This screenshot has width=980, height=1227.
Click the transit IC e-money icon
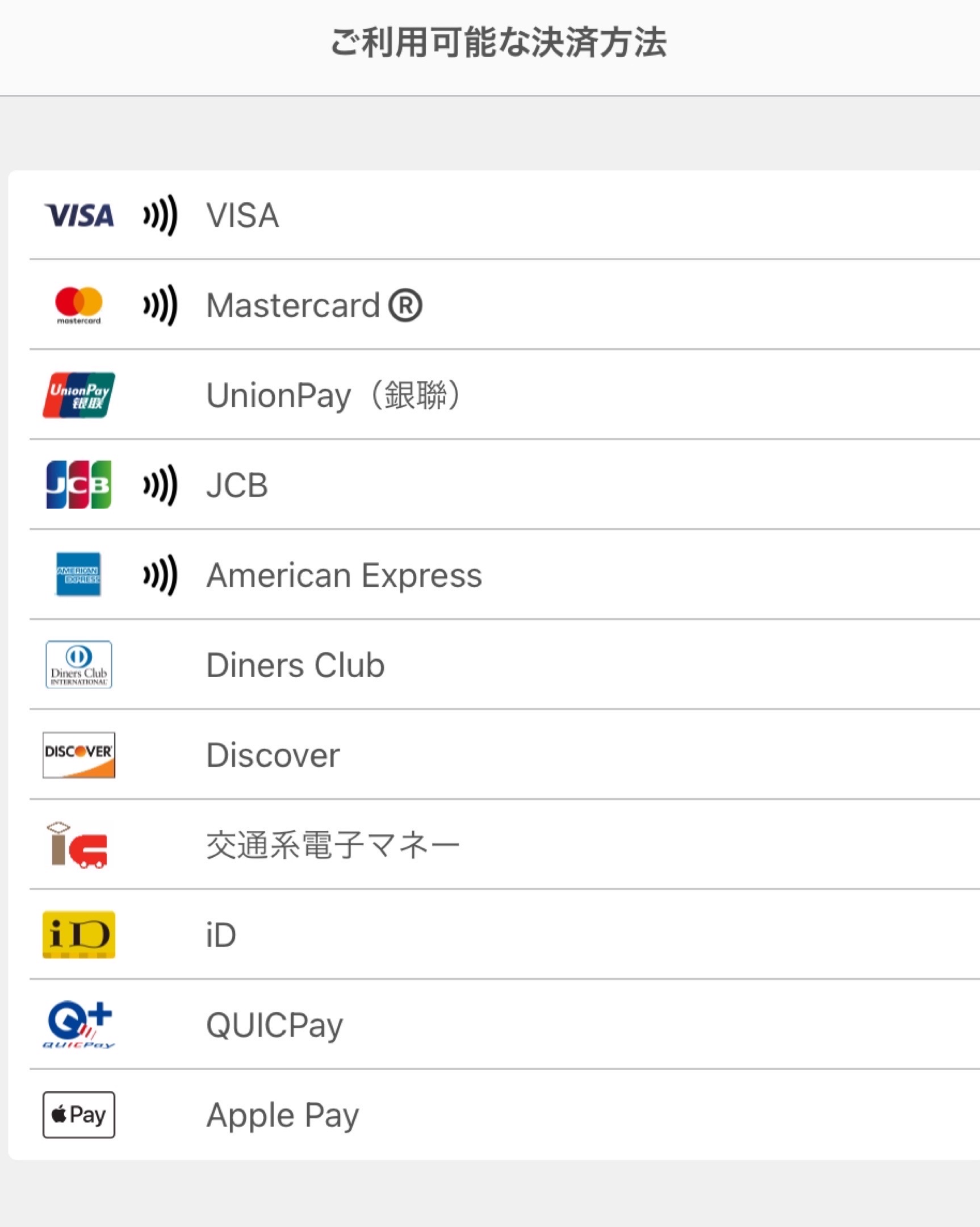tap(77, 845)
